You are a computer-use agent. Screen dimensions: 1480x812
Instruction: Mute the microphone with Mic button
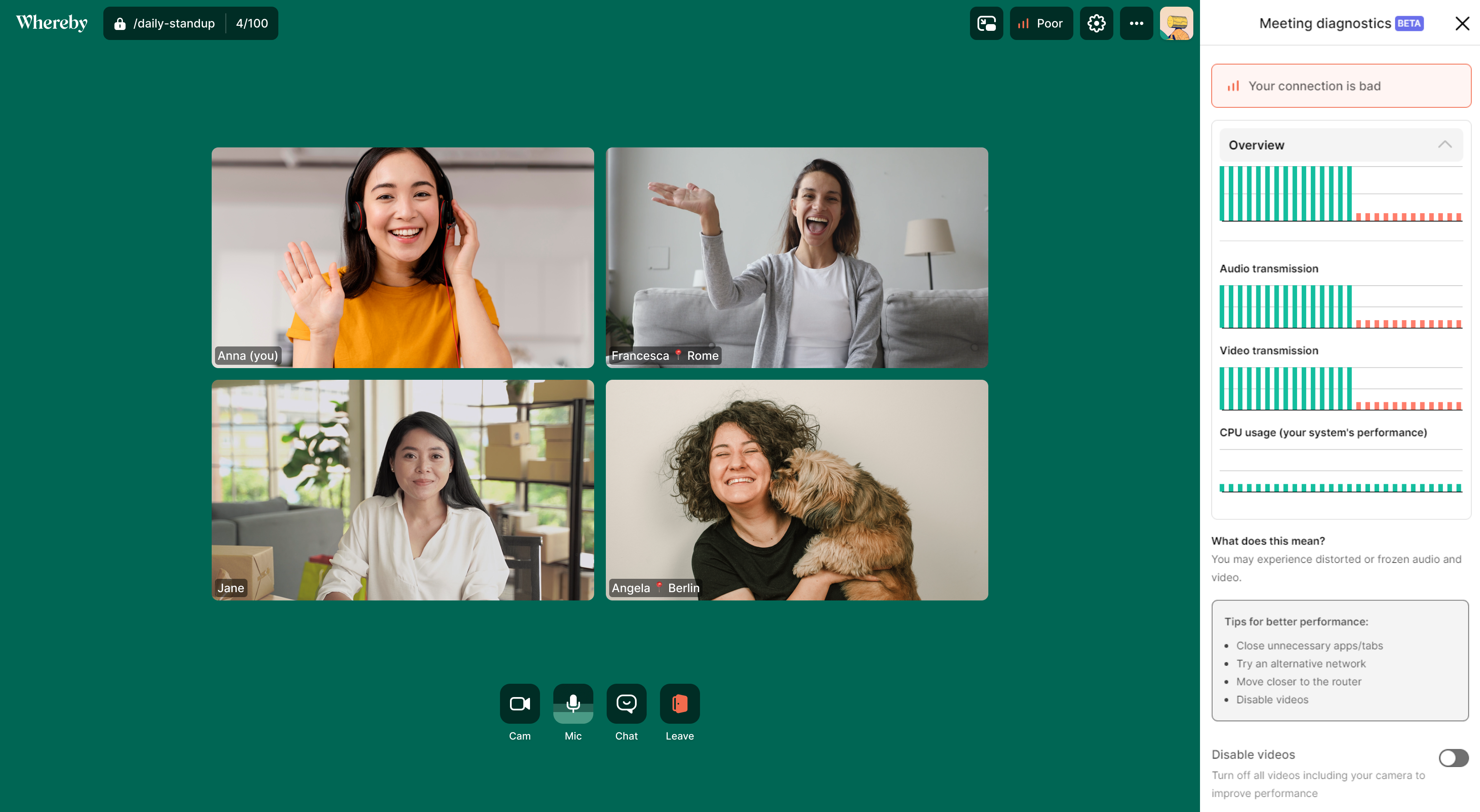tap(573, 703)
